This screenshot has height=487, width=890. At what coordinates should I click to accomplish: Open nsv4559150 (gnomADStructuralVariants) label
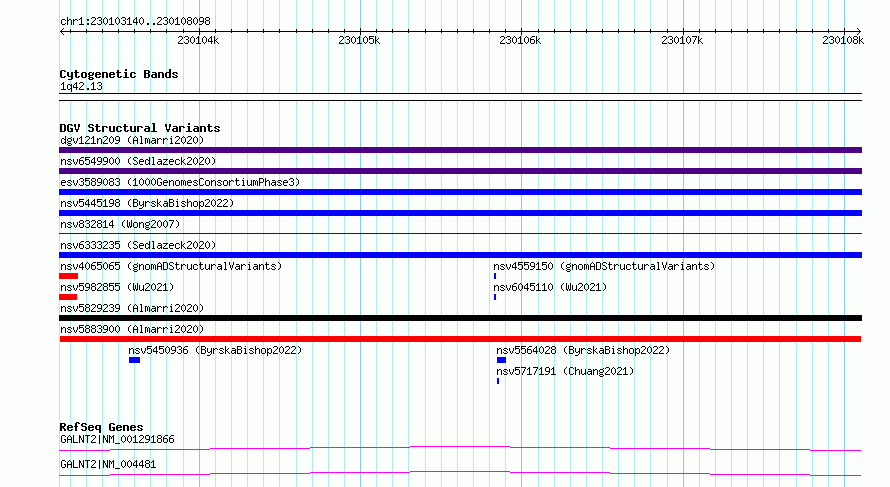[604, 266]
